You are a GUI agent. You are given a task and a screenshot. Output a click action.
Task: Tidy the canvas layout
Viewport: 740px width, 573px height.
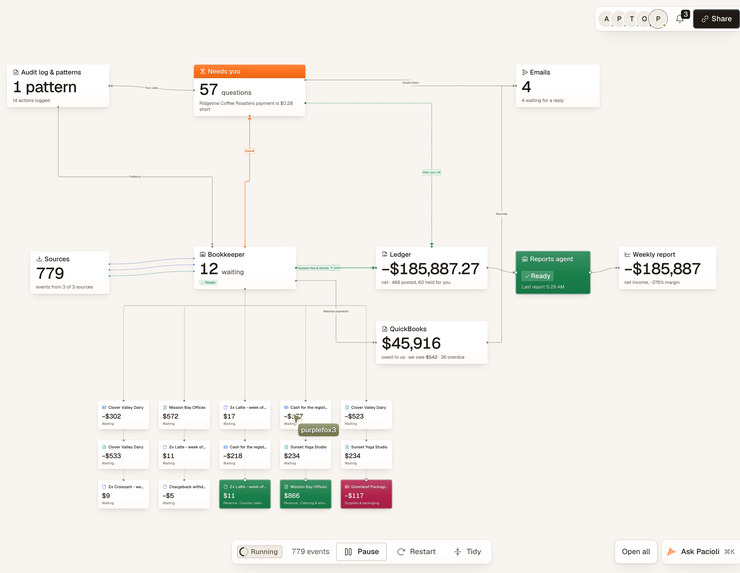(467, 552)
